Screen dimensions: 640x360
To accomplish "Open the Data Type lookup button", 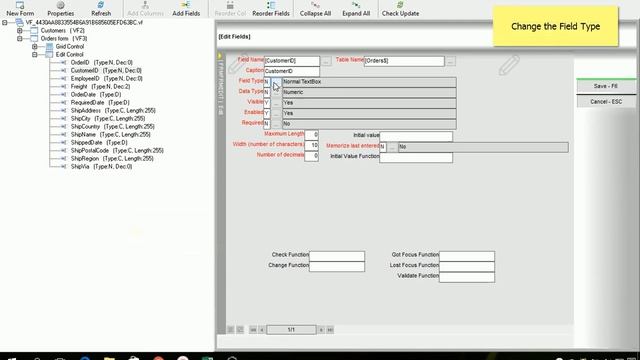I will click(276, 93).
